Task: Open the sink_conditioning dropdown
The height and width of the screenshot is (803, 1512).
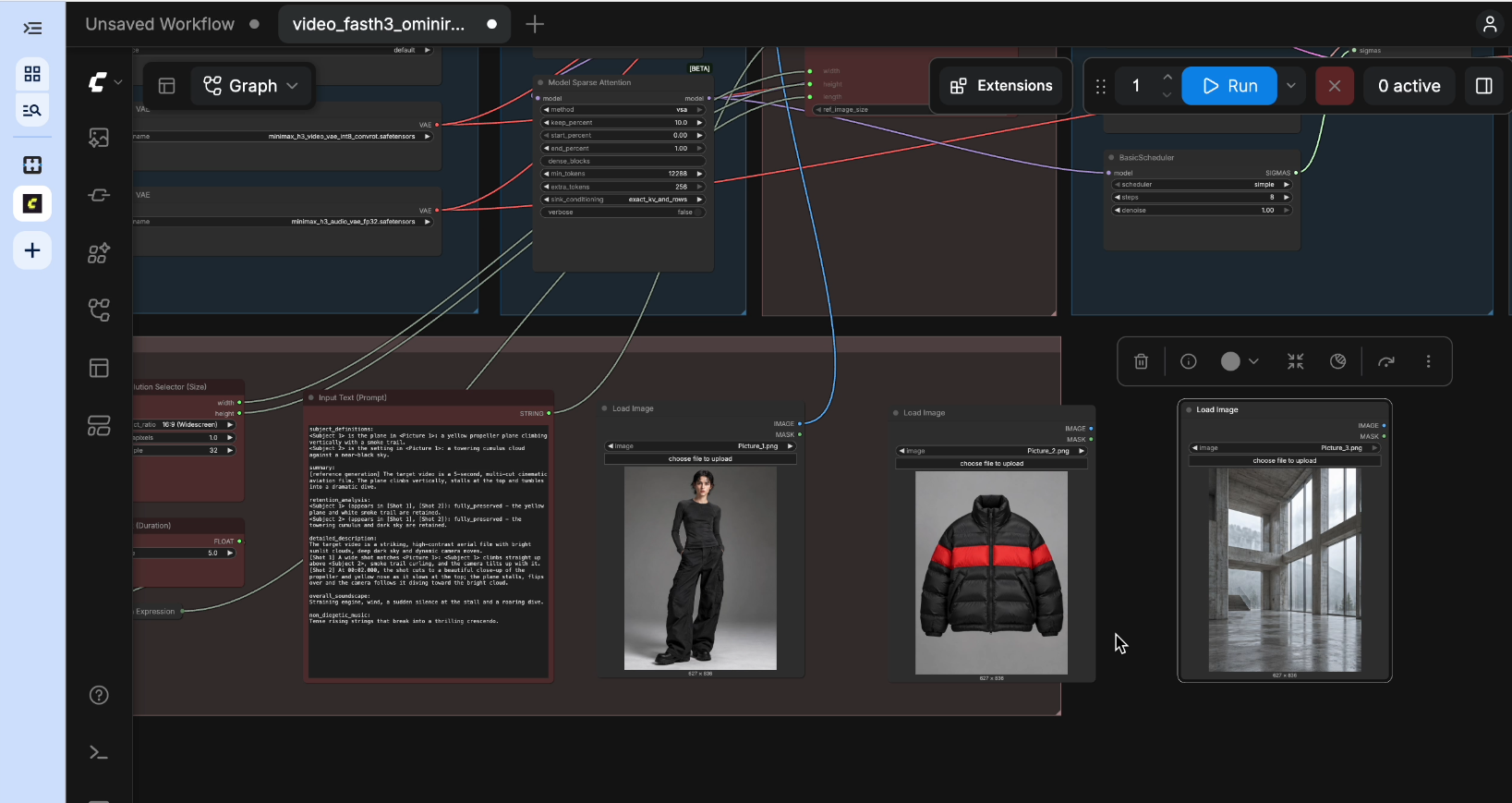Action: (x=622, y=200)
